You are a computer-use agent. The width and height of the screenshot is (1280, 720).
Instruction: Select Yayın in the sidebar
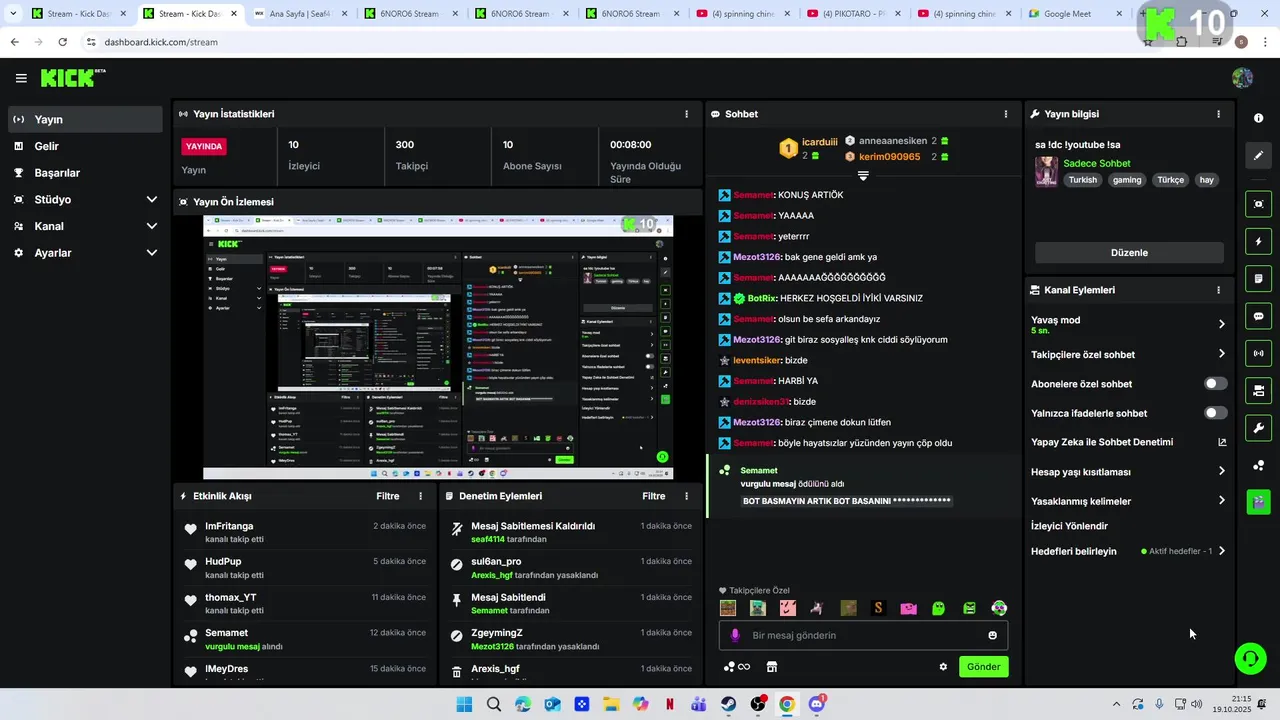click(x=85, y=119)
